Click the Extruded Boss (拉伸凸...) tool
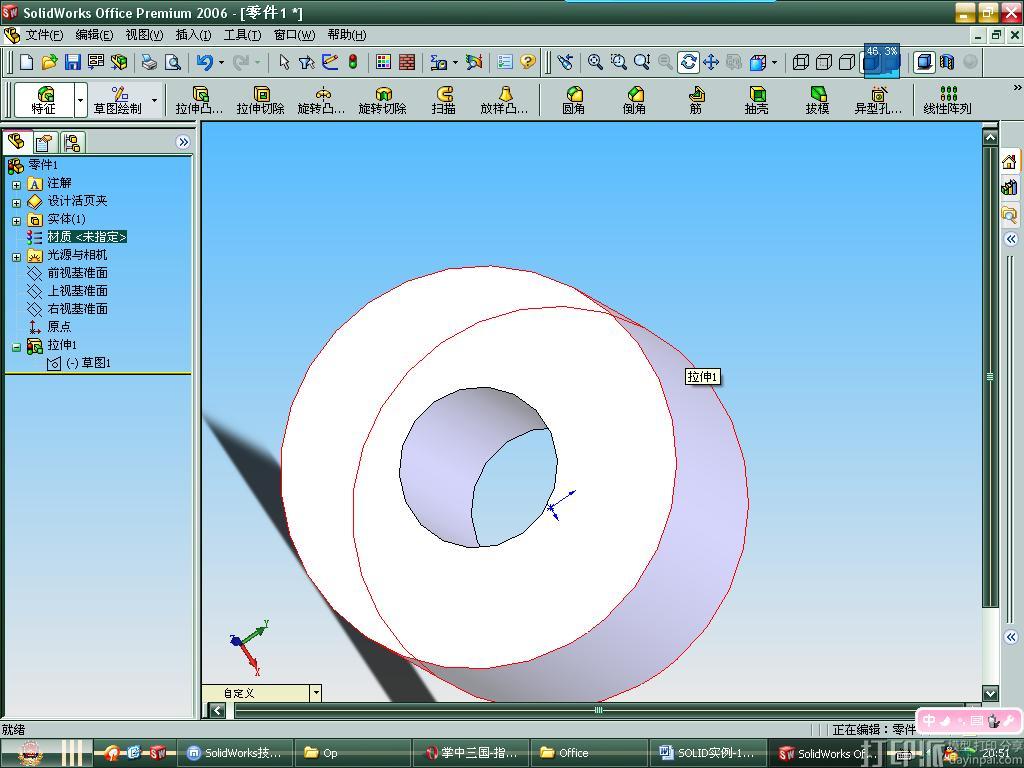Viewport: 1024px width, 768px height. (199, 99)
